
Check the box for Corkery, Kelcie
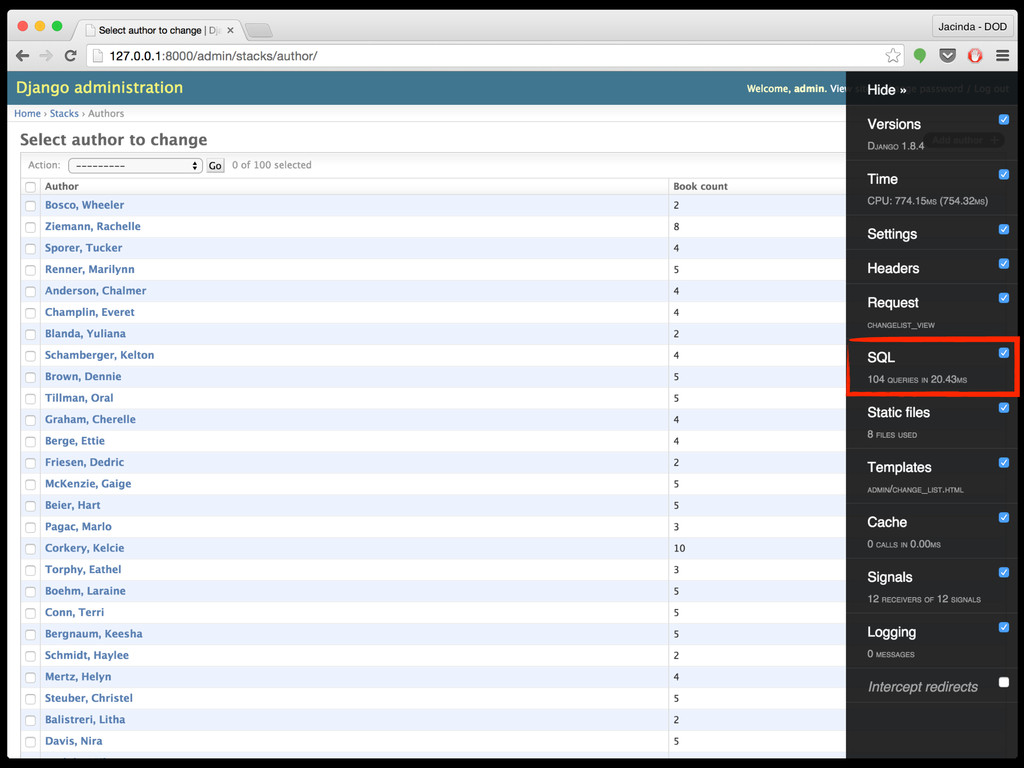point(31,549)
